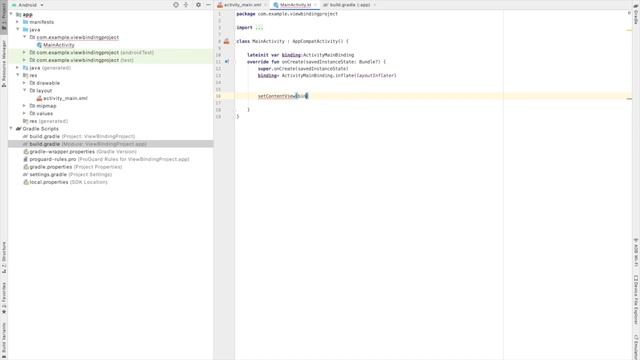
Task: Collapse the res folder arrow
Action: tap(18, 75)
